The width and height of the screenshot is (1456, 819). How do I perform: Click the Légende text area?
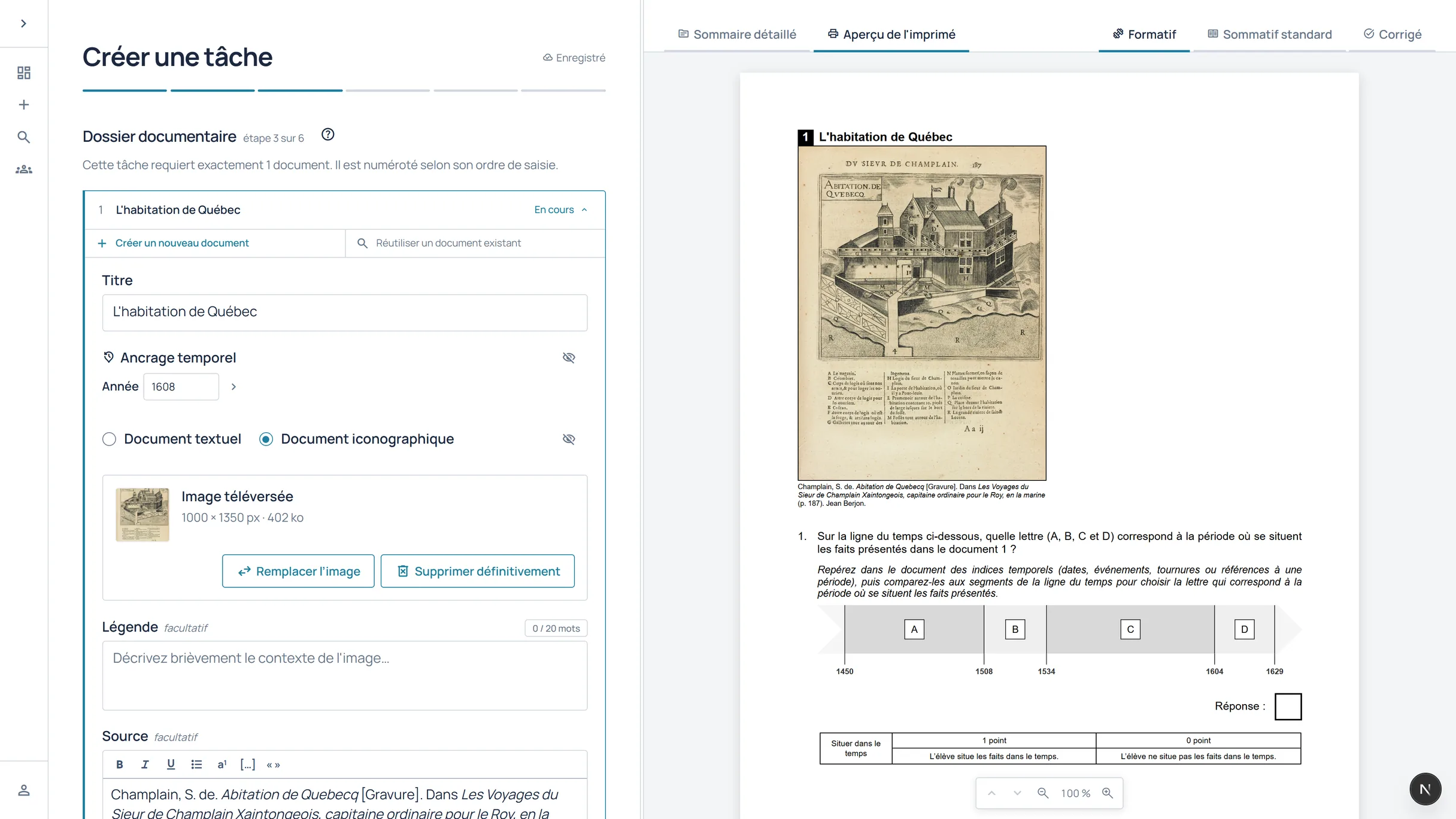pos(344,675)
